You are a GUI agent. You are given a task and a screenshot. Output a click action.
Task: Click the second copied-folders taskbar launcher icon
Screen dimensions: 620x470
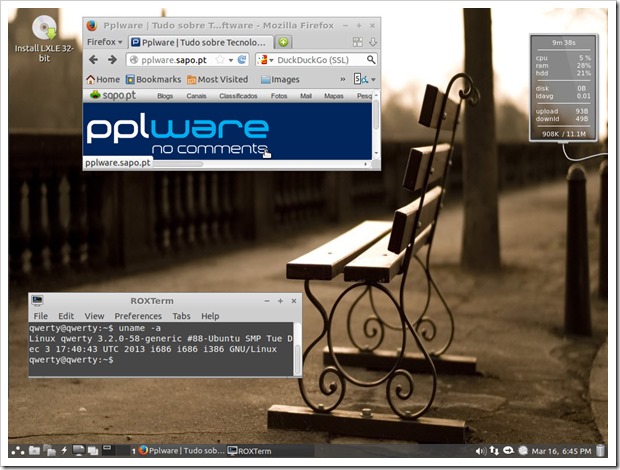click(x=49, y=450)
